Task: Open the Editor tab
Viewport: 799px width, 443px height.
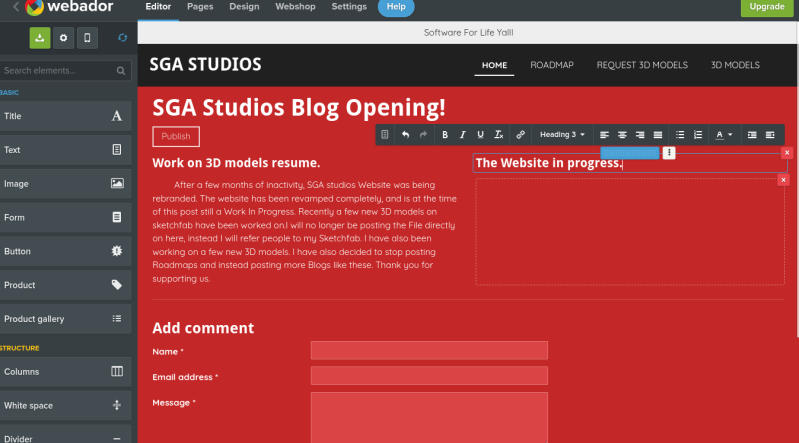Action: (x=158, y=7)
